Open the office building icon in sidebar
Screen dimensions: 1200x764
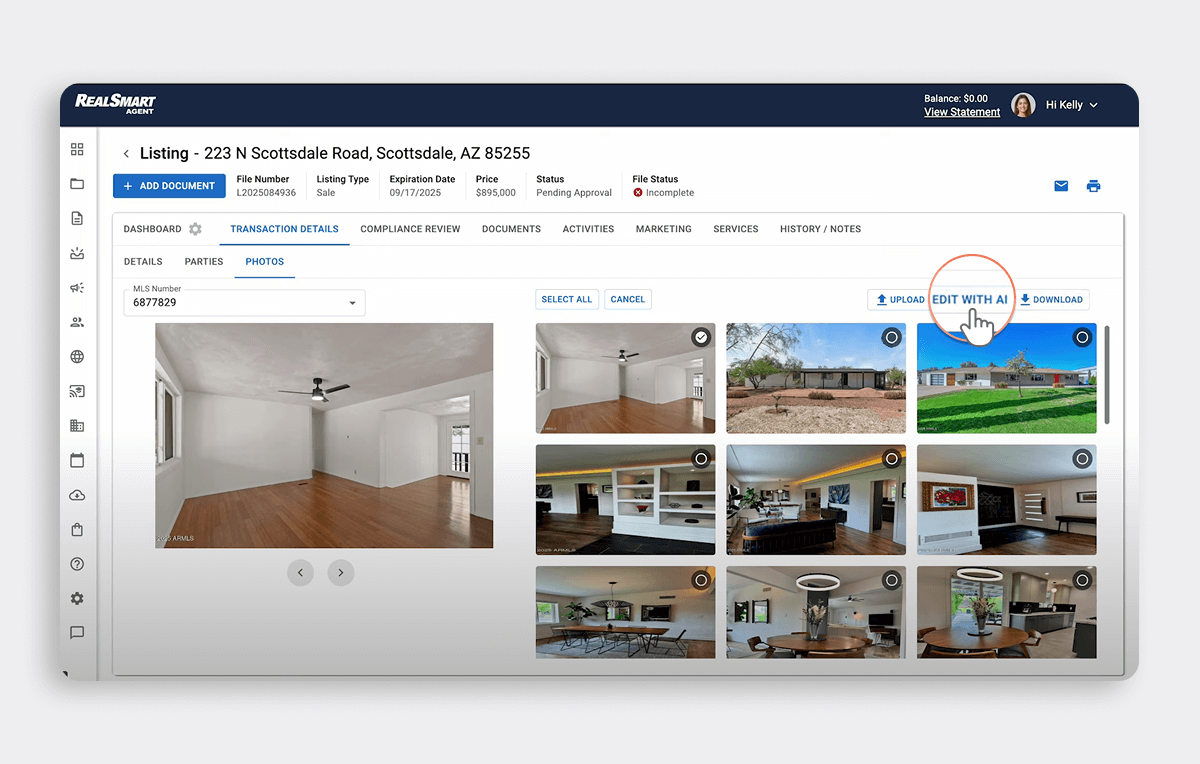coord(77,426)
